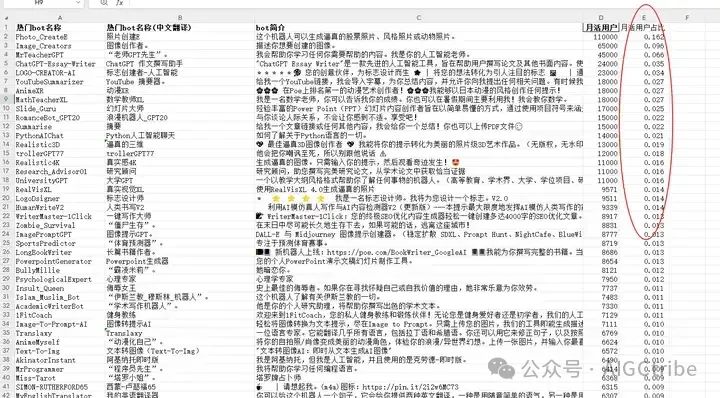Select row 33 header
The image size is (720, 398).
coord(6,315)
